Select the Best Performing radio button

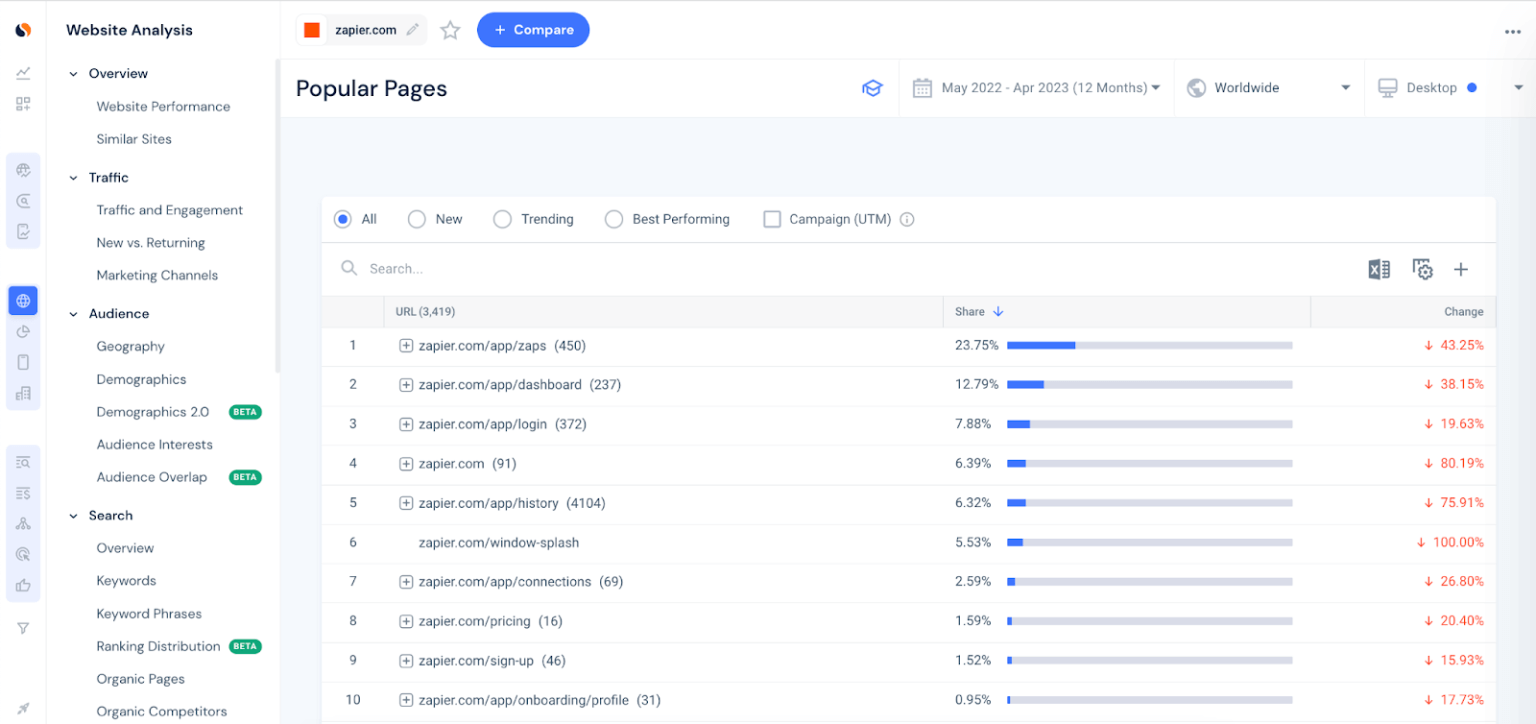[613, 219]
